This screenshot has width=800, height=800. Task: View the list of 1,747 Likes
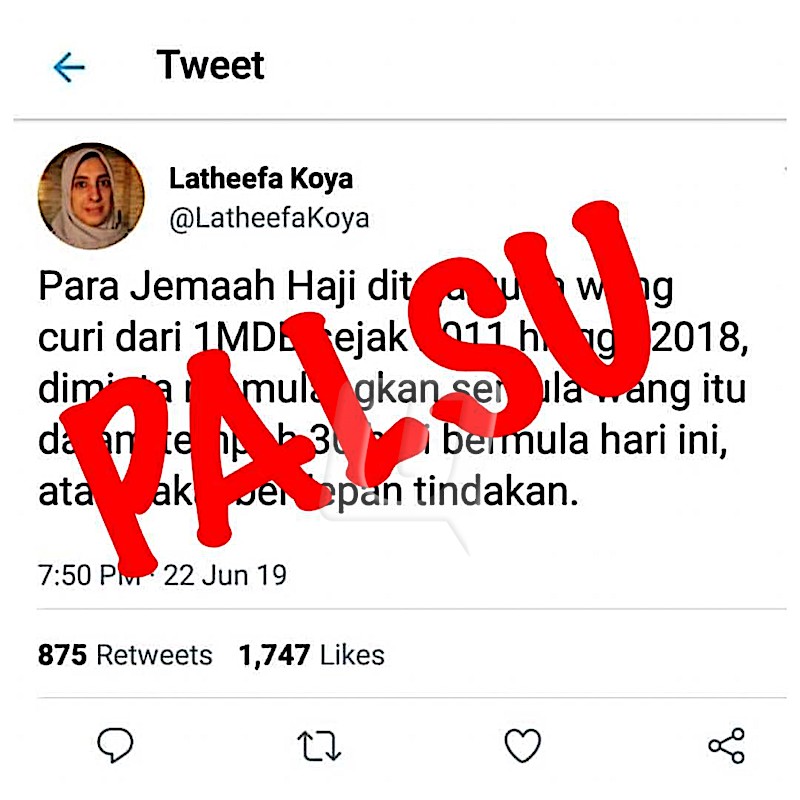tap(311, 655)
